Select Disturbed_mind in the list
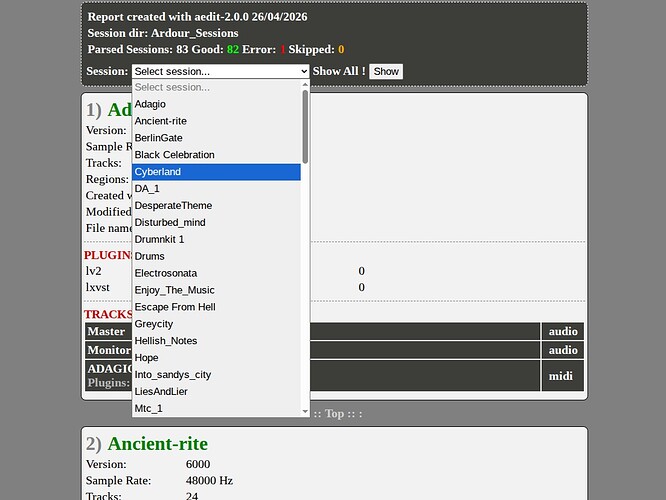 click(x=216, y=223)
